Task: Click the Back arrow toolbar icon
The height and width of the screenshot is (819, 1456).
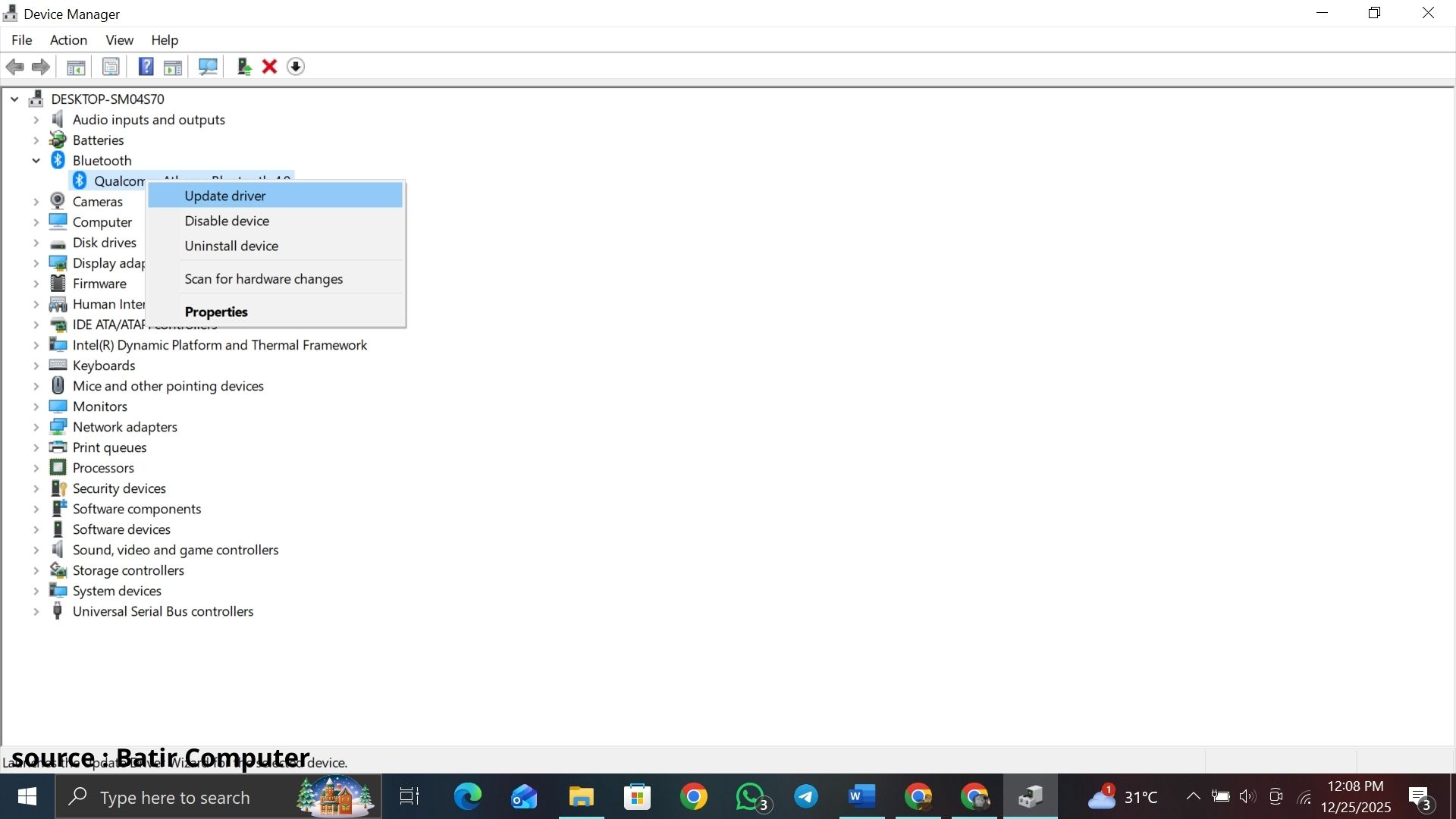Action: pos(14,67)
